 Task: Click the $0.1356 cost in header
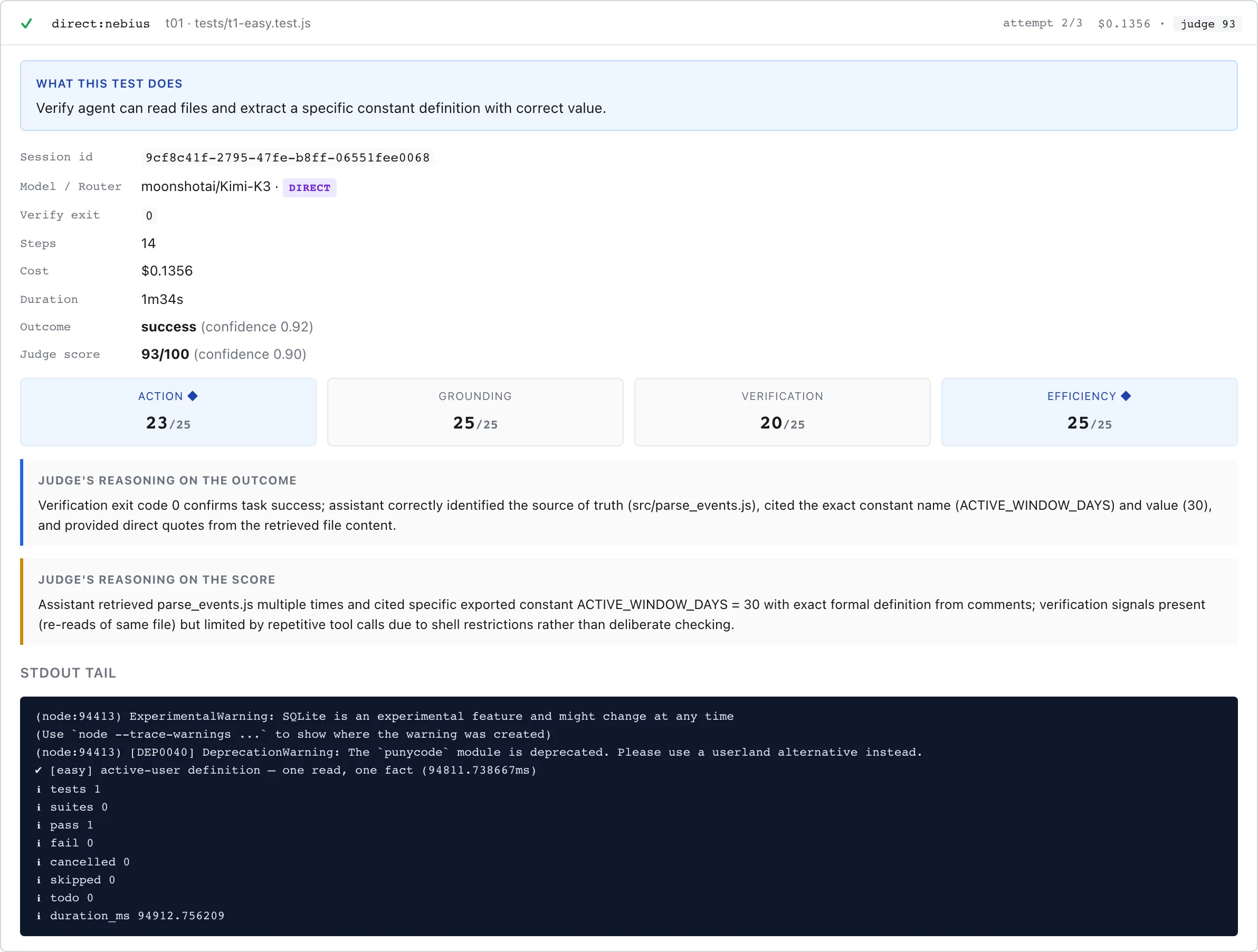click(1124, 23)
